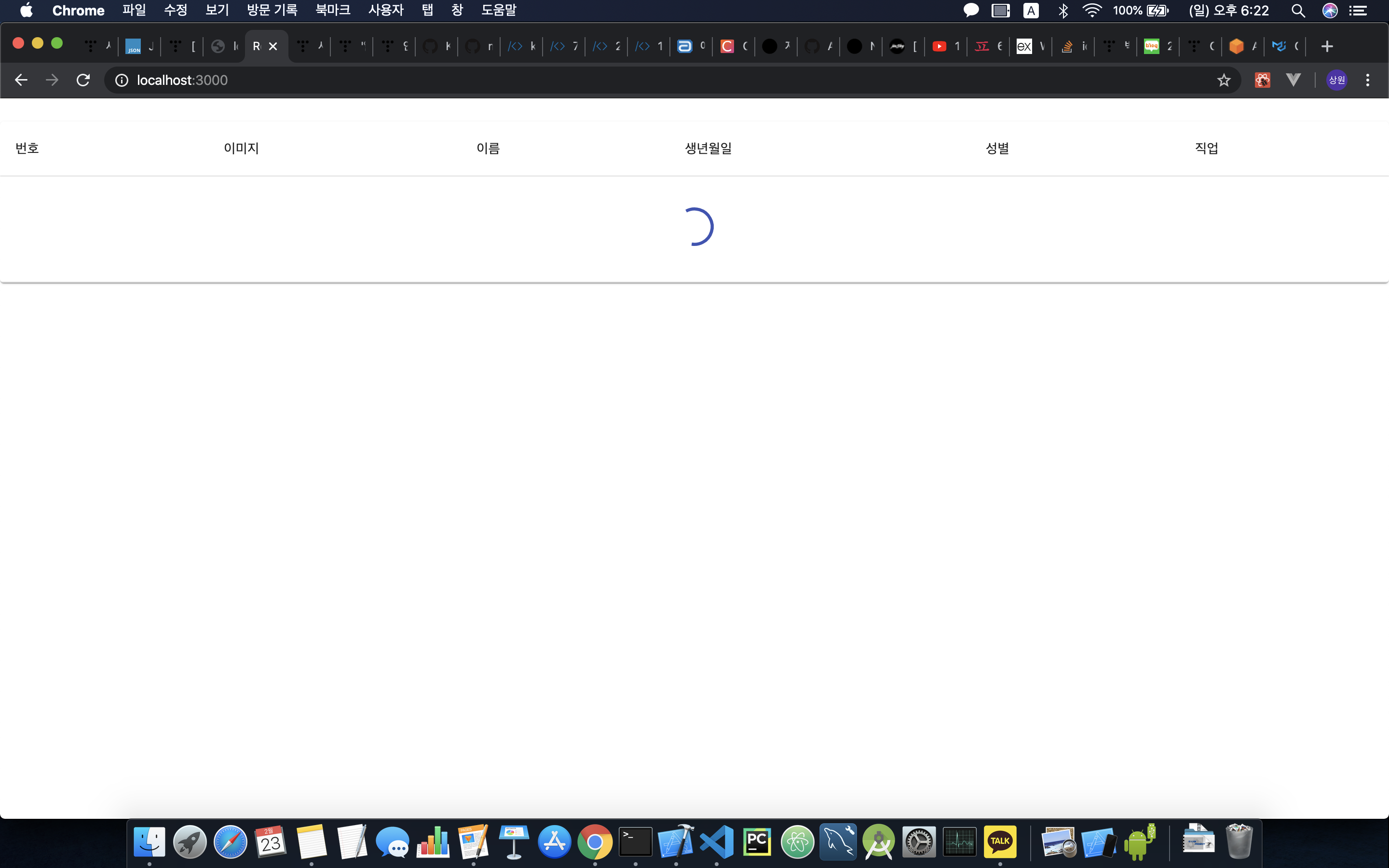1389x868 pixels.
Task: Open the Vue devtools extension icon
Action: click(1293, 80)
